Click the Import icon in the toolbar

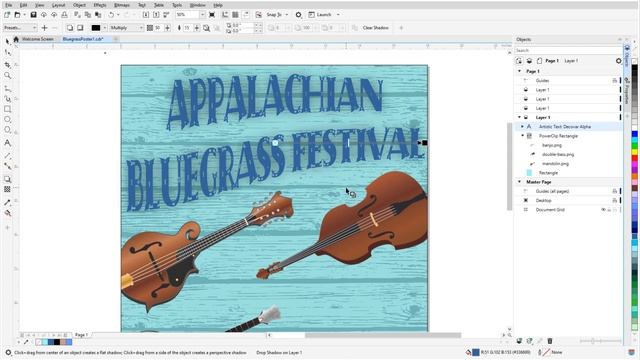coord(146,15)
